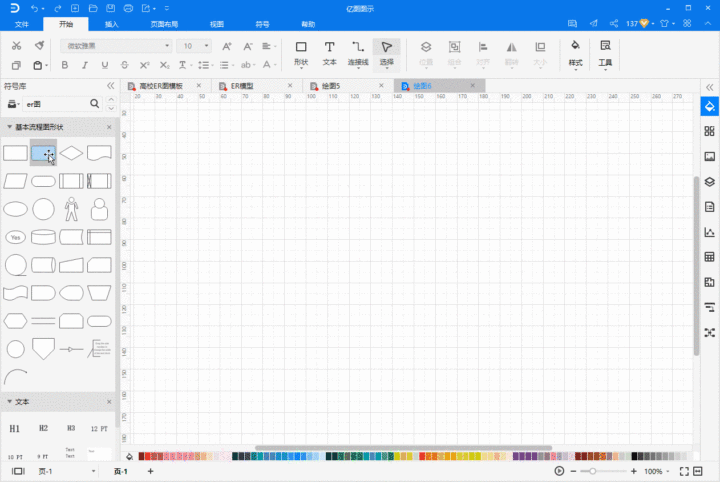The image size is (720, 482).
Task: Toggle Subscript formatting
Action: (x=164, y=65)
